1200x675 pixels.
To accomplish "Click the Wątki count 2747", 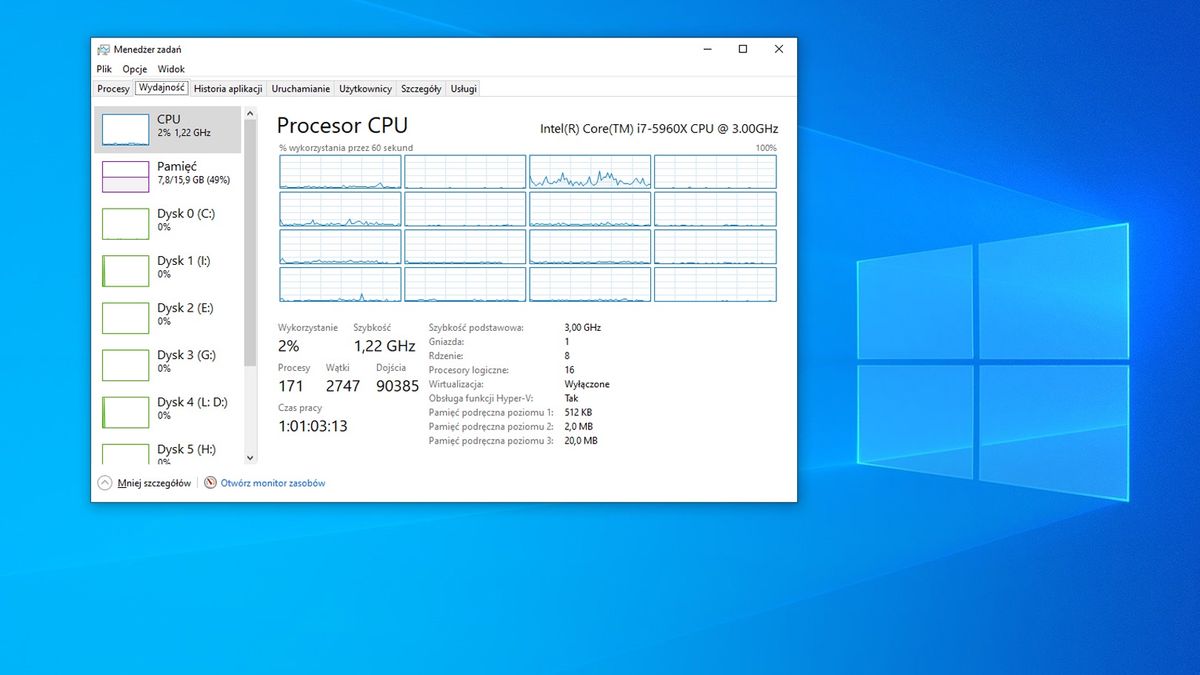I will coord(343,386).
